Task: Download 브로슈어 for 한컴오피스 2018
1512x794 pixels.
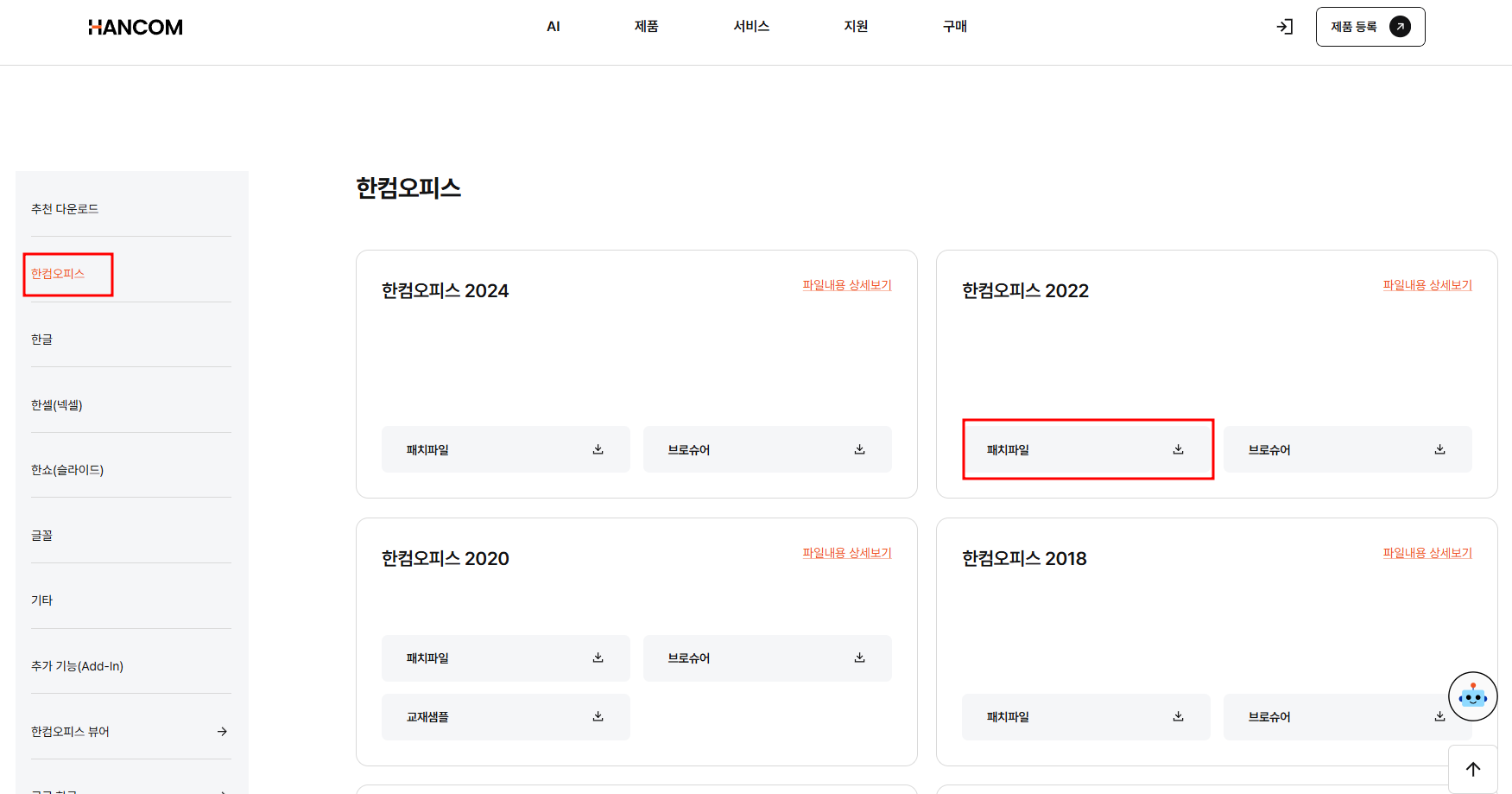Action: 1348,717
